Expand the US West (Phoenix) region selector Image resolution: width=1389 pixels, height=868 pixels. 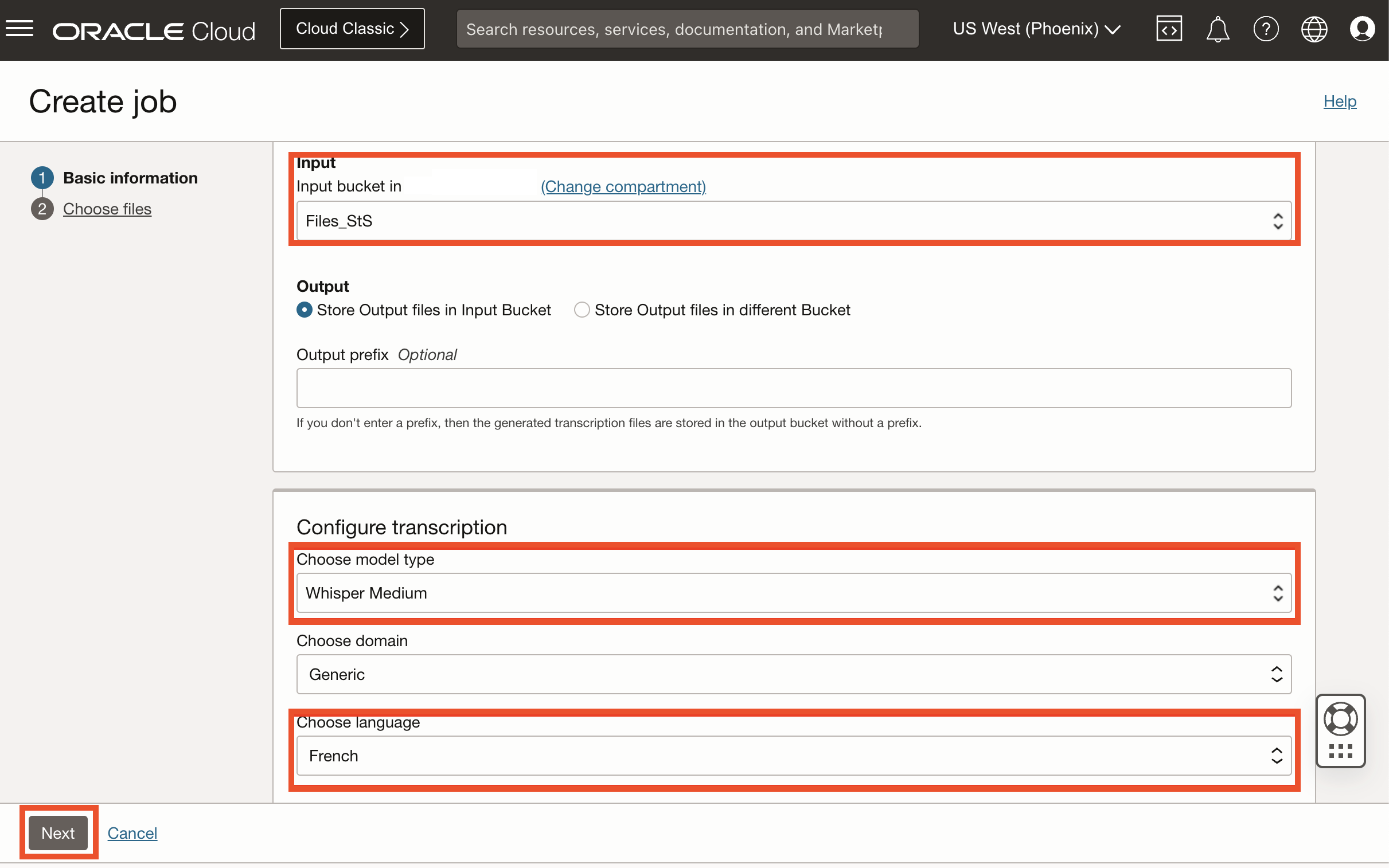click(x=1036, y=29)
